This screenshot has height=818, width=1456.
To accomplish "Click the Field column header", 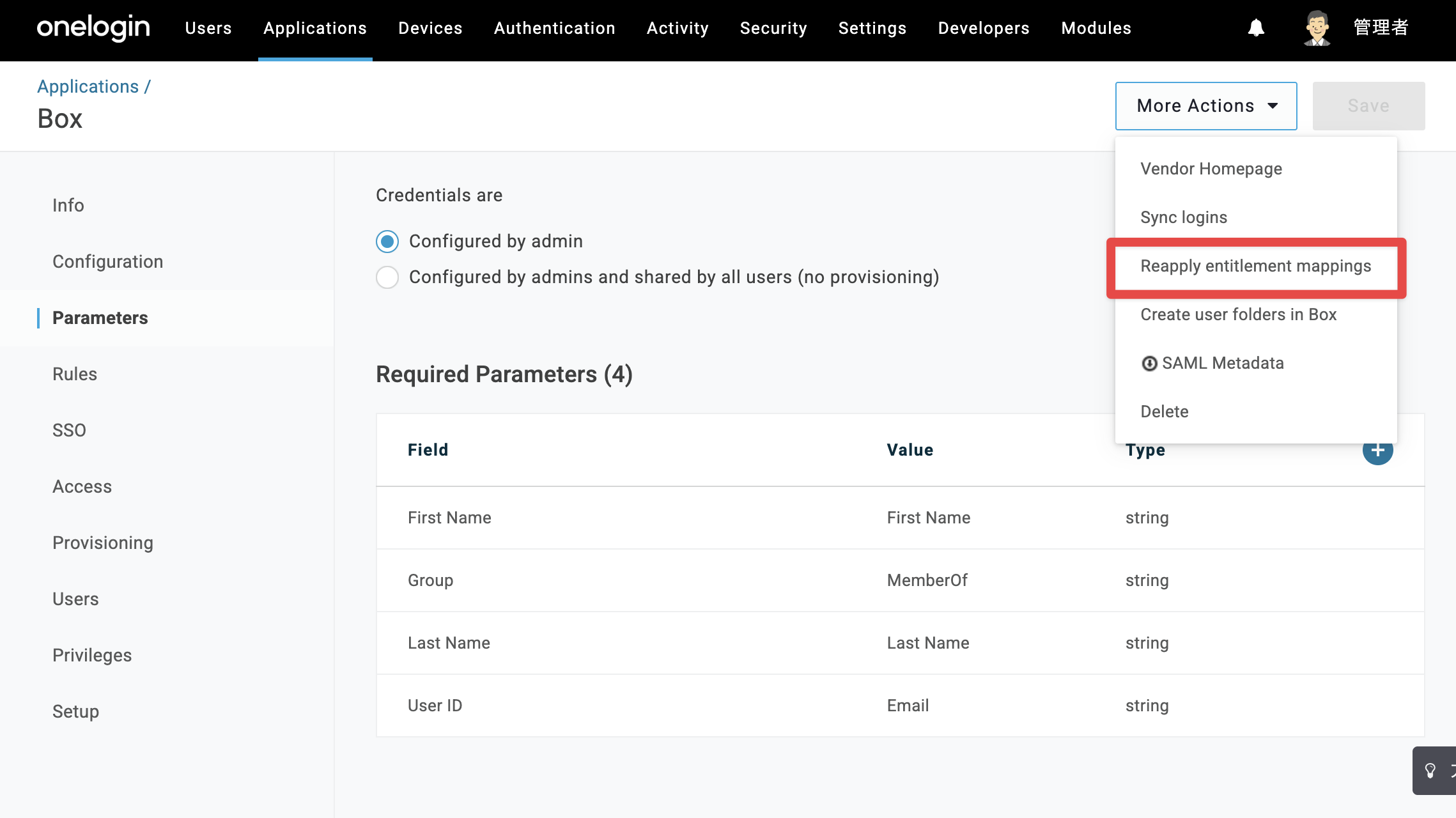I will pos(428,450).
